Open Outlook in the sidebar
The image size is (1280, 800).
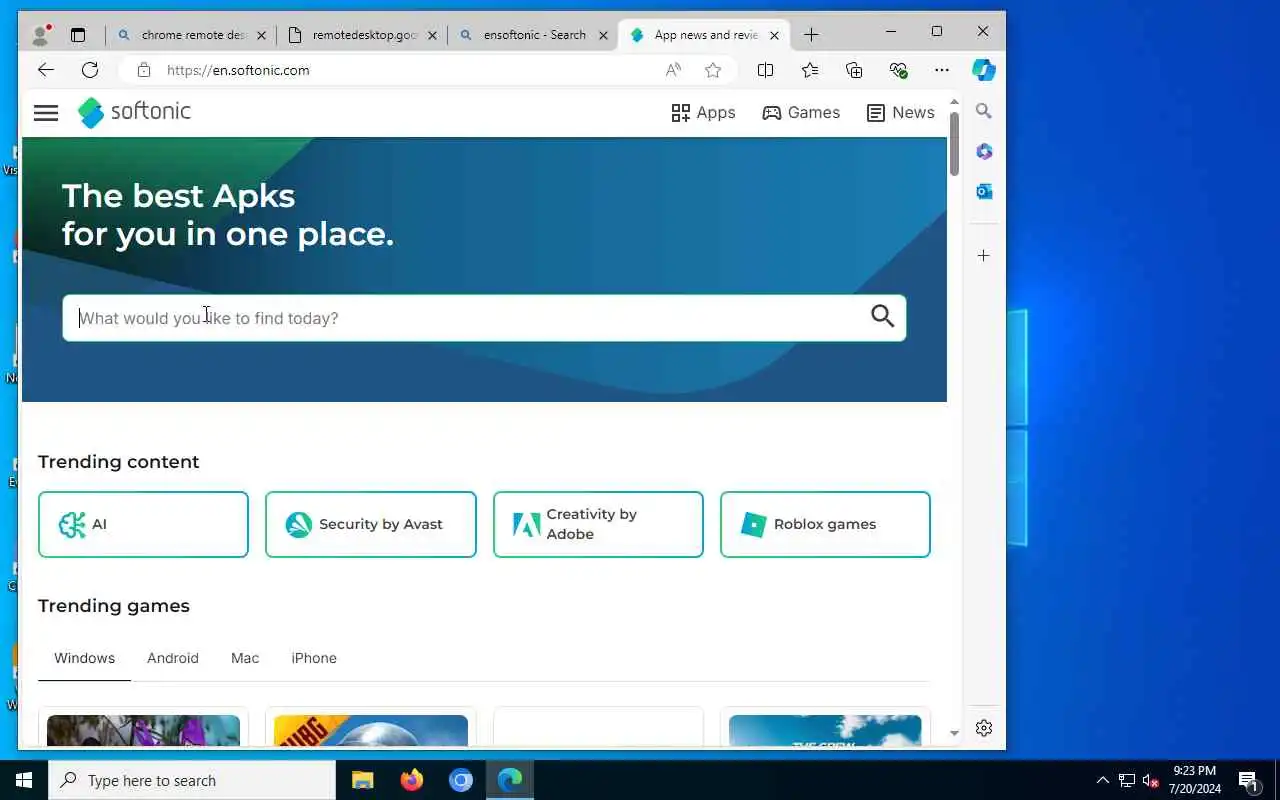click(x=984, y=191)
